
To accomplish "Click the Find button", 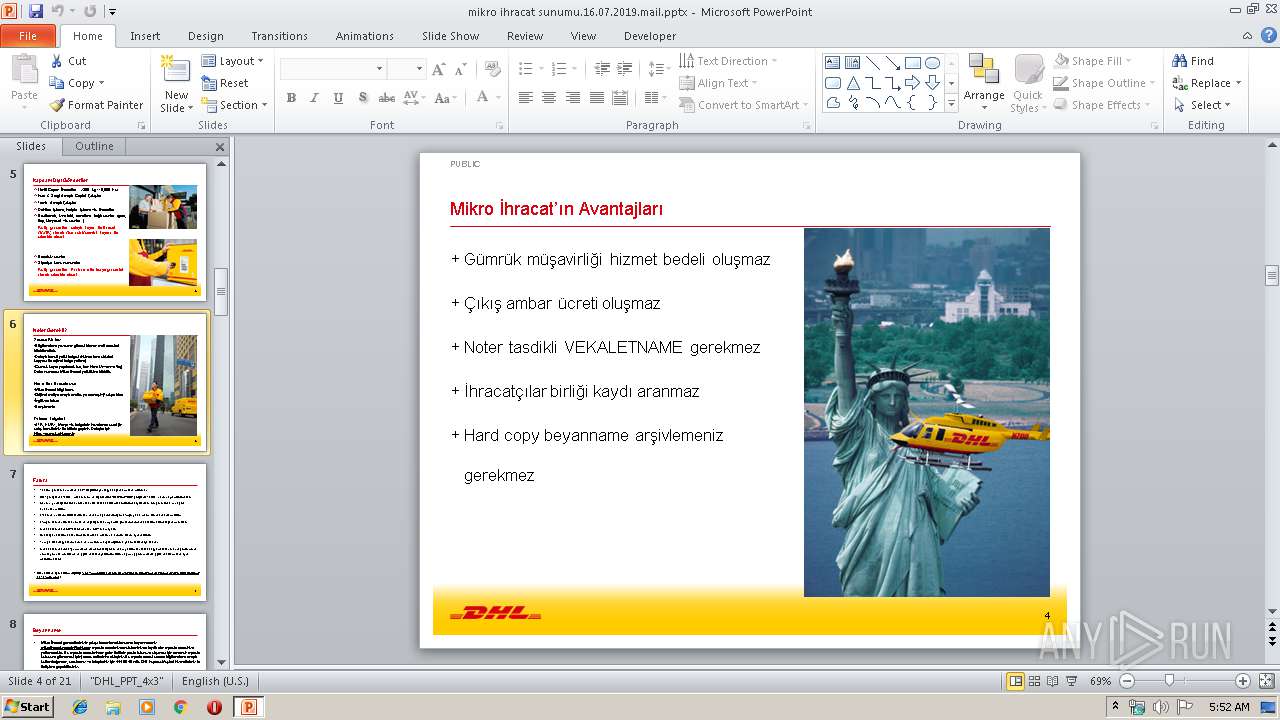I will (x=1193, y=61).
